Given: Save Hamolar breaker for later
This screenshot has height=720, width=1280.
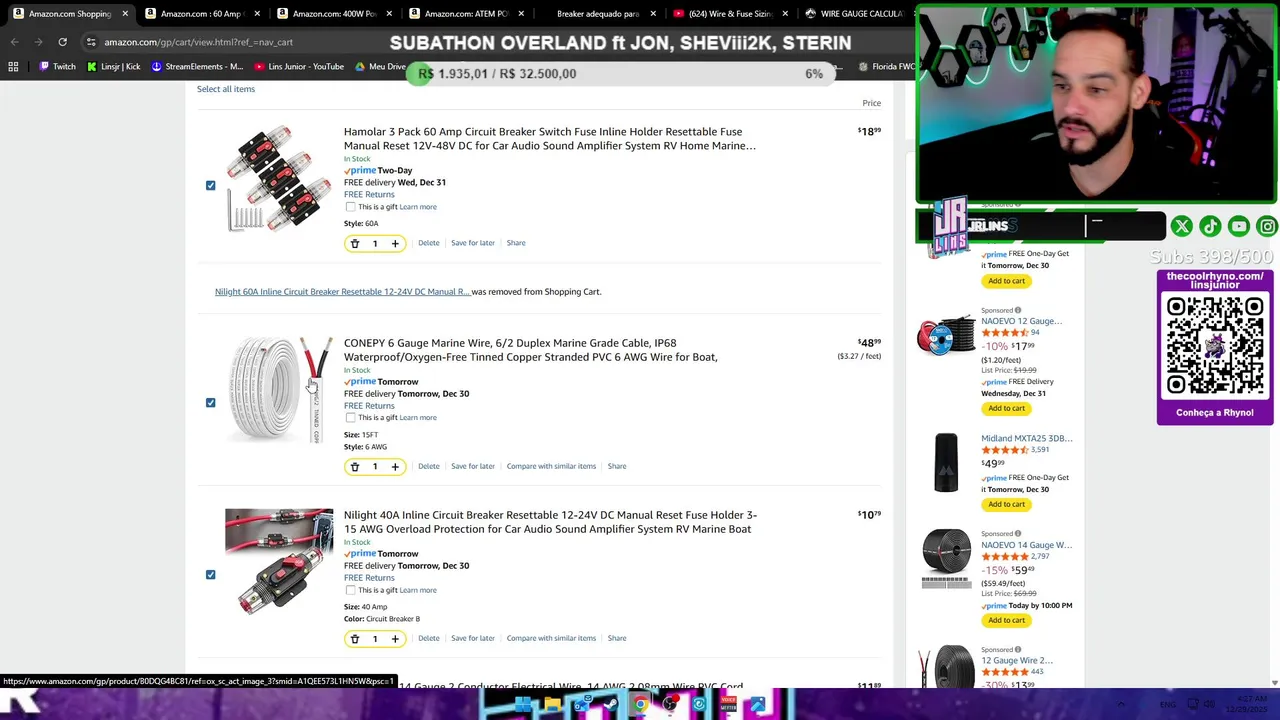Looking at the screenshot, I should coord(473,243).
